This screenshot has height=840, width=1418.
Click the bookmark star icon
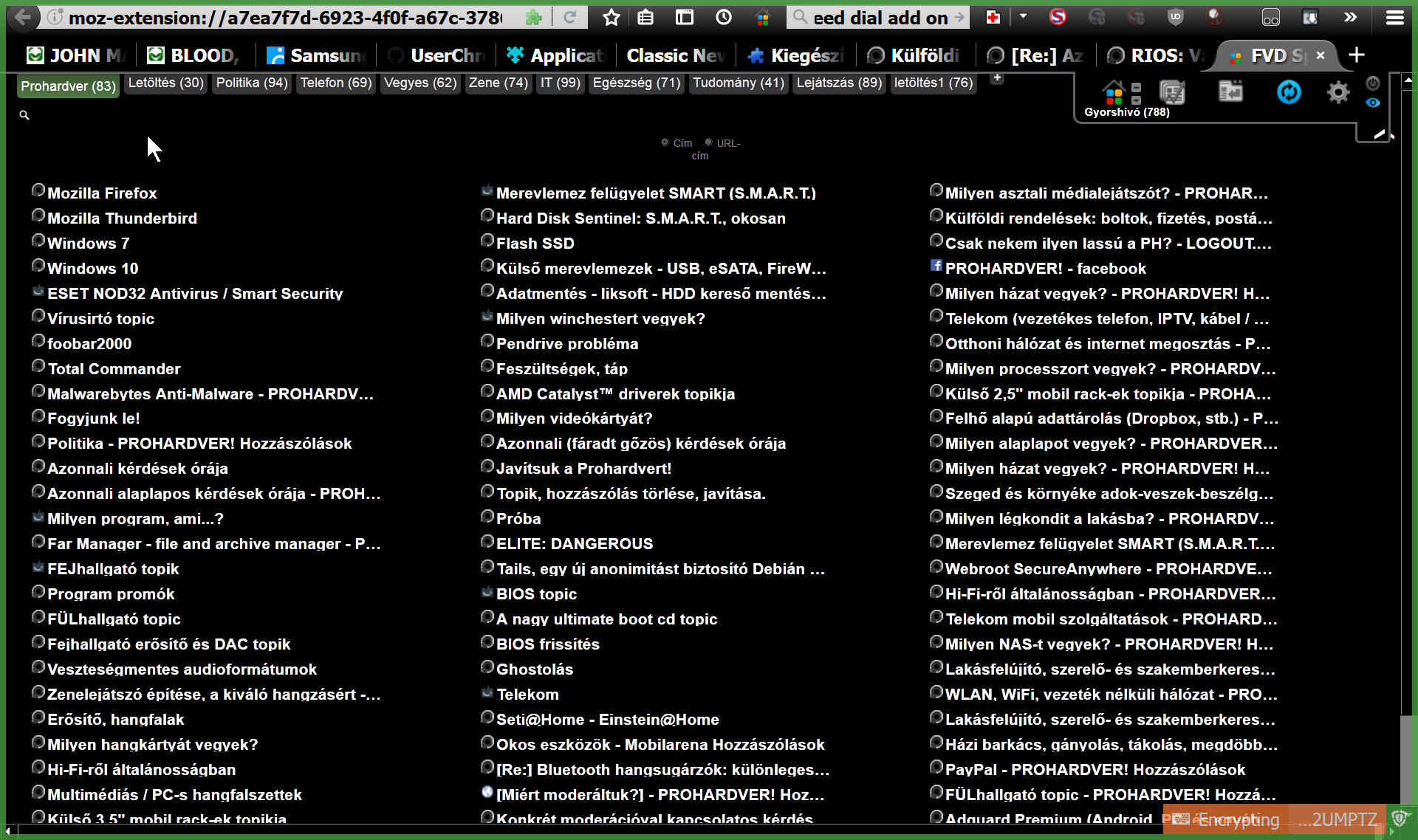click(611, 17)
